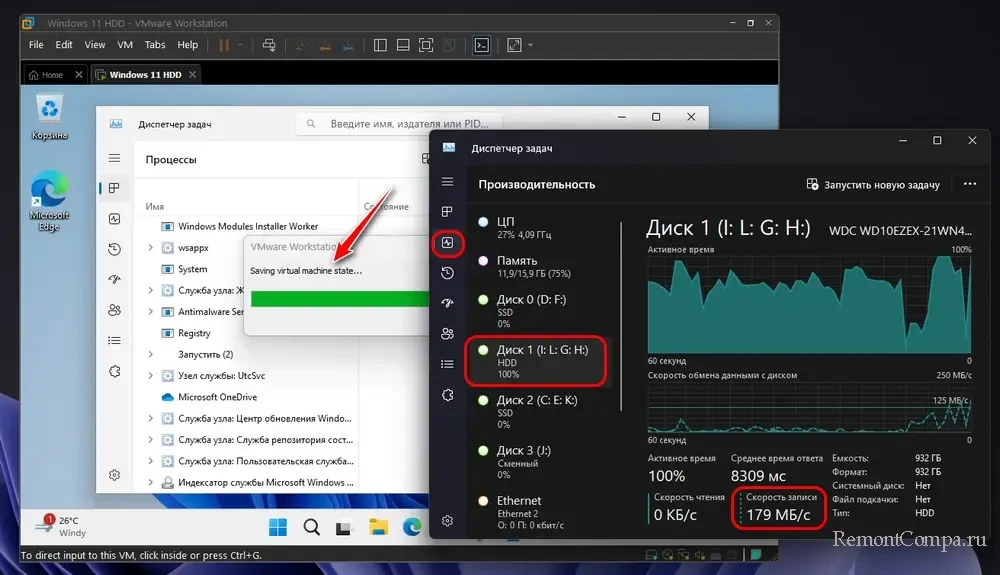Open the VM menu in VMware
The image size is (1000, 575).
(x=125, y=45)
